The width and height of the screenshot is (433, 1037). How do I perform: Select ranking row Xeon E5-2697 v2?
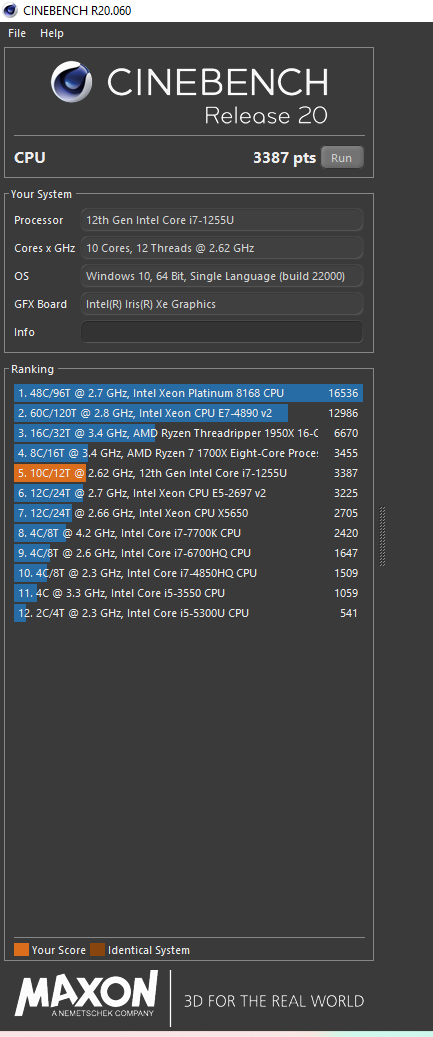[x=188, y=493]
